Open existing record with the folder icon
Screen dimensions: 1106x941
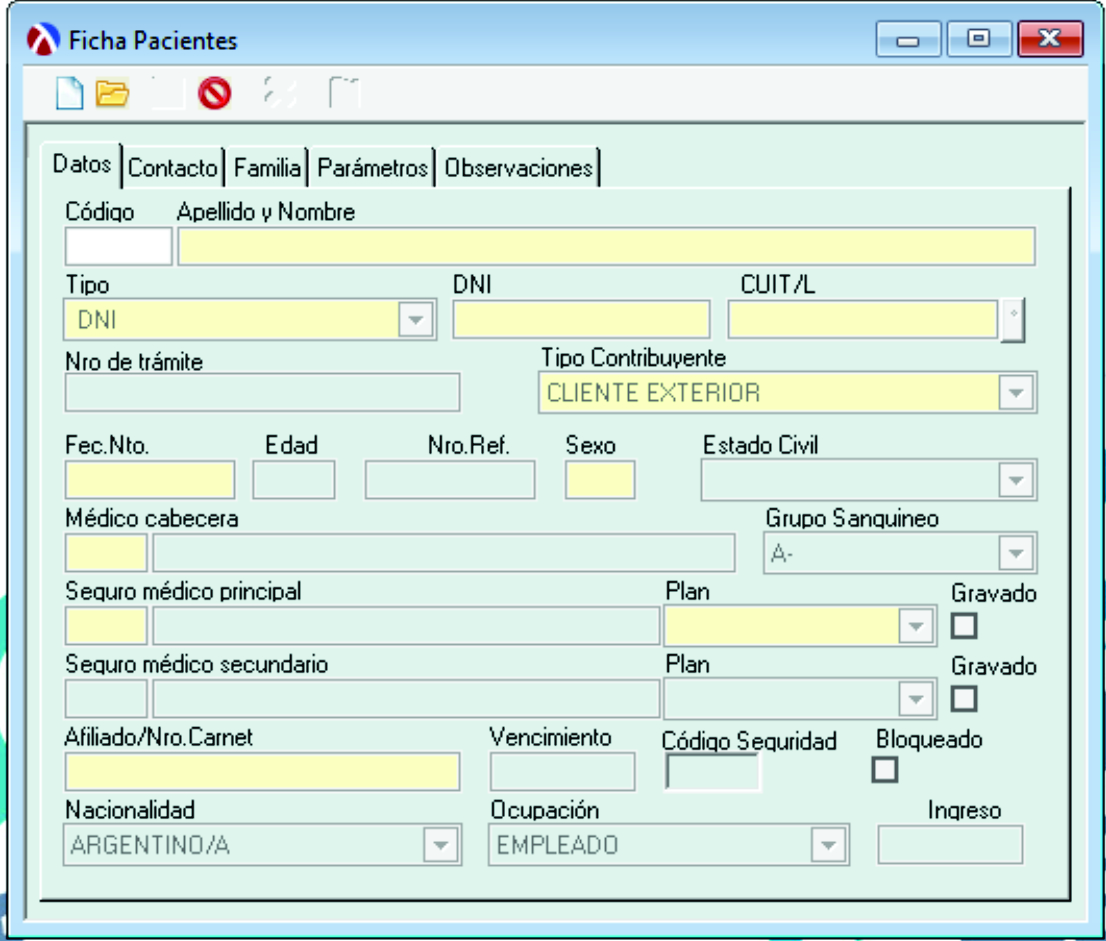112,94
